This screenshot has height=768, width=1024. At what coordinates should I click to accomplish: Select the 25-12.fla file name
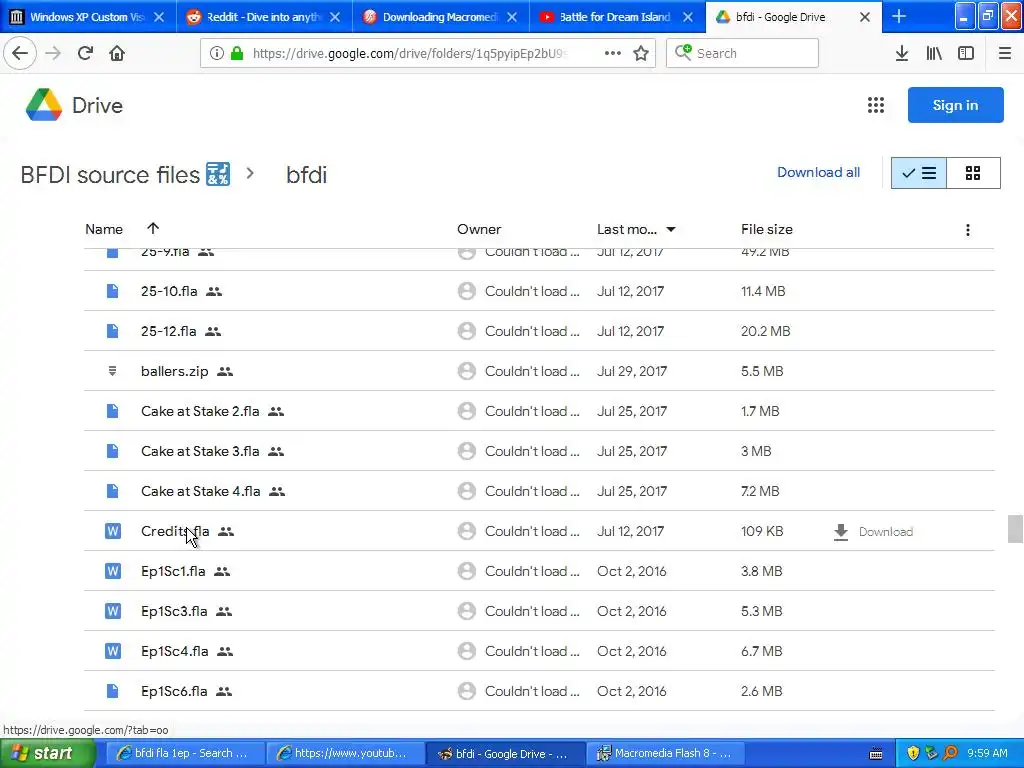coord(168,331)
